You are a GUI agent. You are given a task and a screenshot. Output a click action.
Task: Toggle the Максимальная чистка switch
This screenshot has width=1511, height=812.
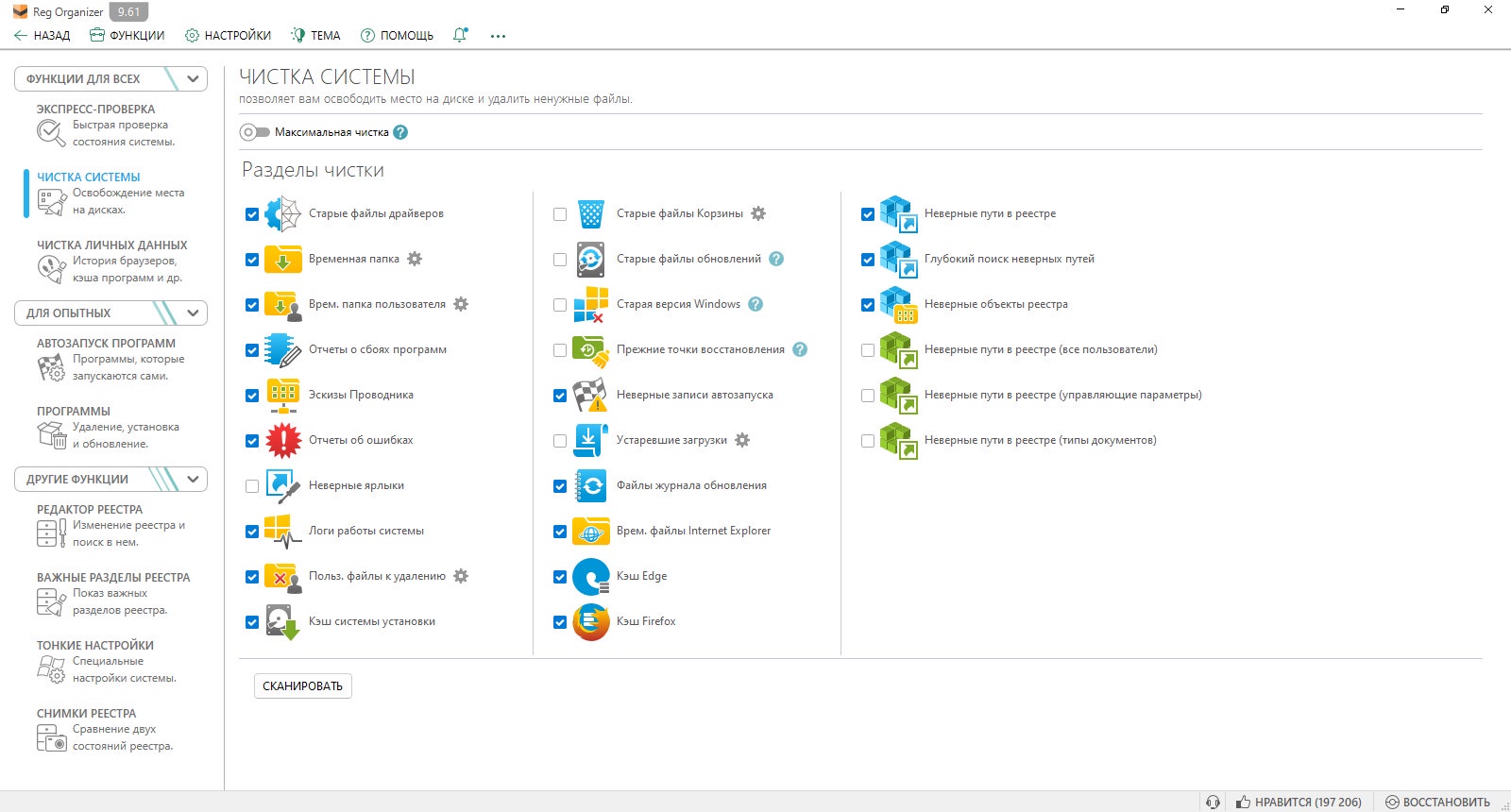(255, 132)
